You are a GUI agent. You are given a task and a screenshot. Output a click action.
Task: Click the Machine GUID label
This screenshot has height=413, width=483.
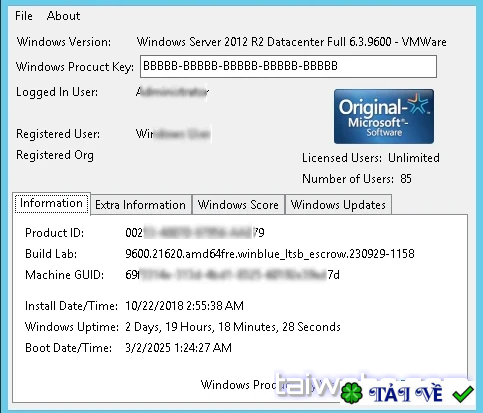(x=64, y=275)
